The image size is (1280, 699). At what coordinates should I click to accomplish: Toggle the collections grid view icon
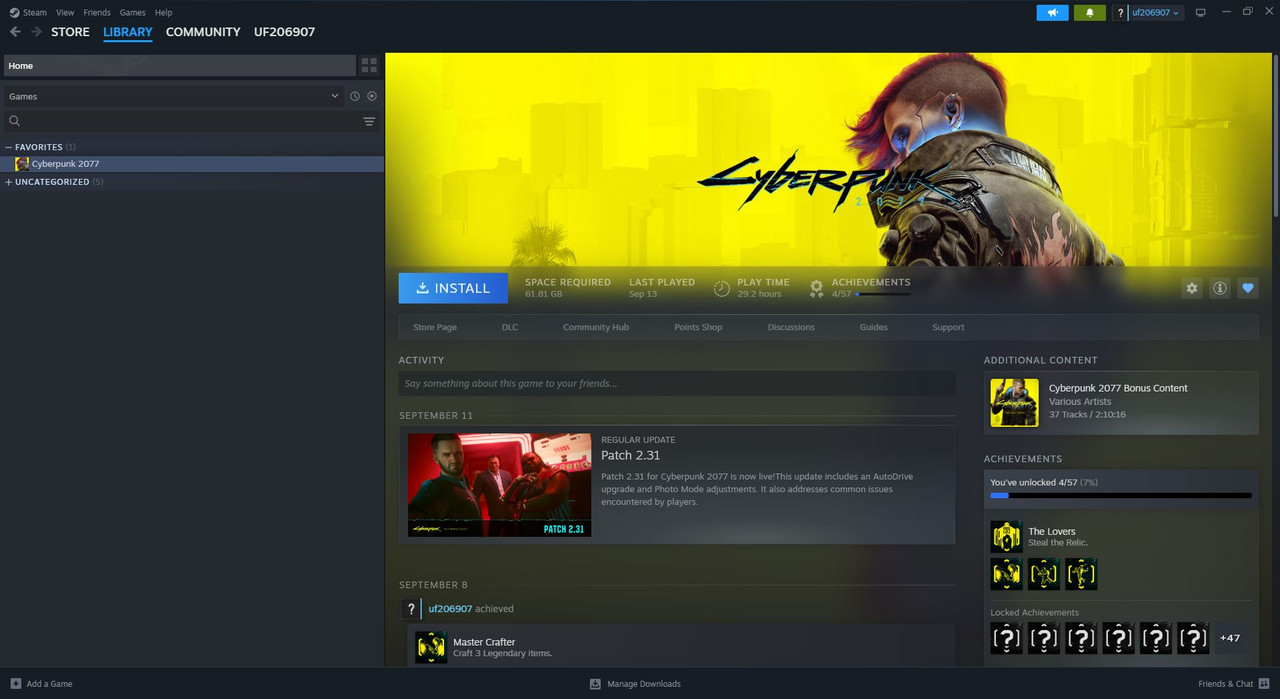pyautogui.click(x=369, y=65)
